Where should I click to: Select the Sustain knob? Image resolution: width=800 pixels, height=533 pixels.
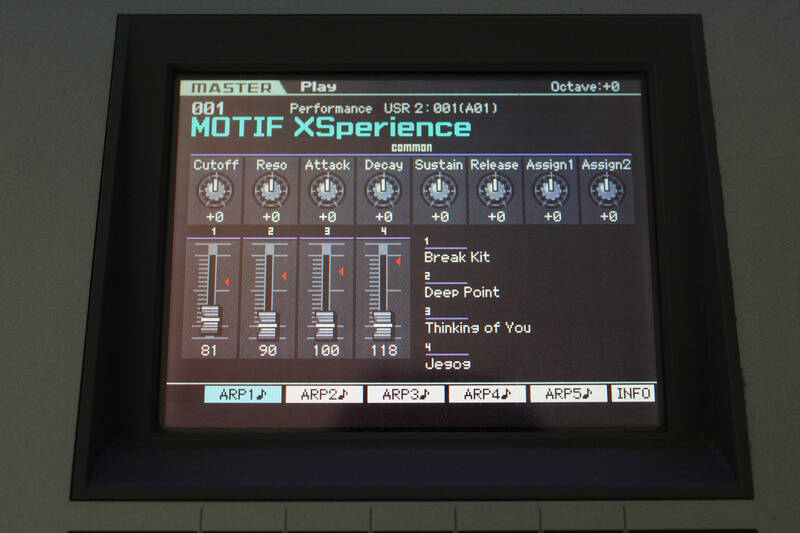click(439, 190)
